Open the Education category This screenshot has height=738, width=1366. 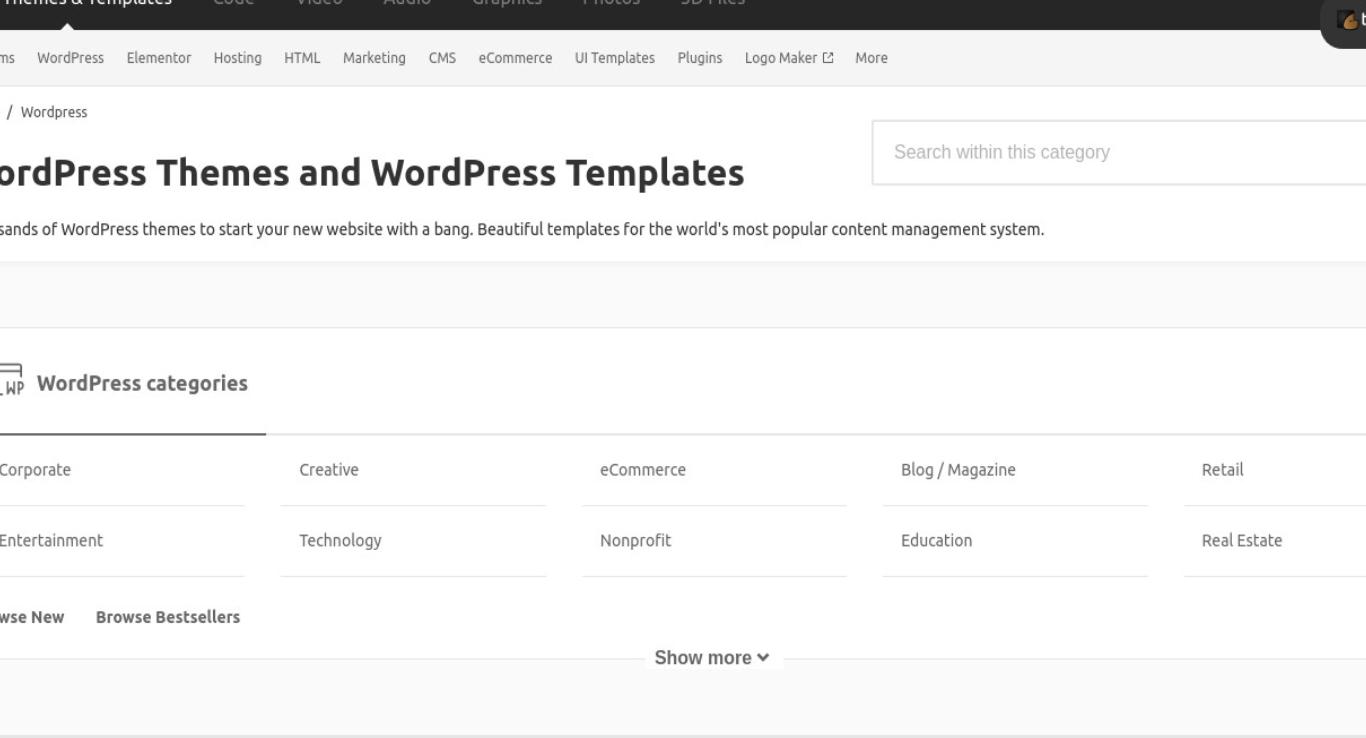point(936,541)
